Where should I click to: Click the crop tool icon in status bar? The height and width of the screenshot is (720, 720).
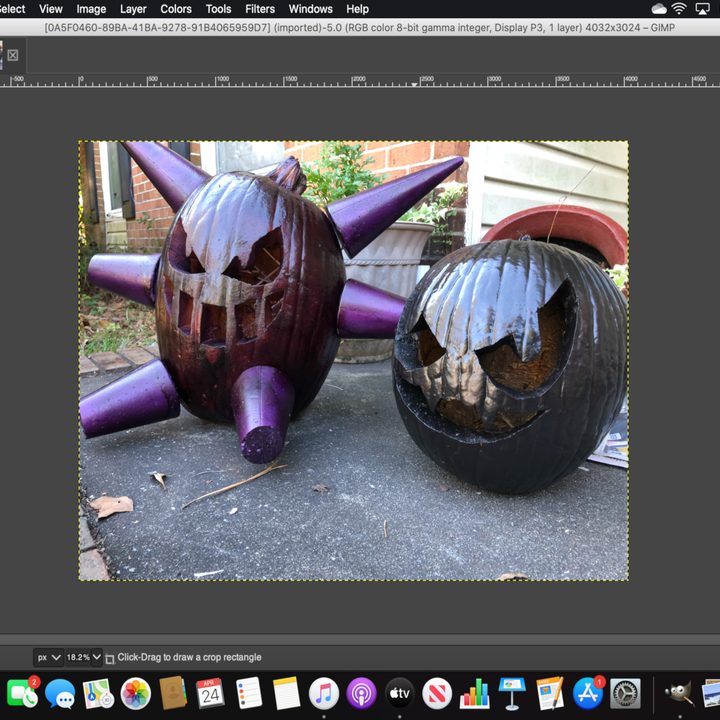pyautogui.click(x=110, y=658)
